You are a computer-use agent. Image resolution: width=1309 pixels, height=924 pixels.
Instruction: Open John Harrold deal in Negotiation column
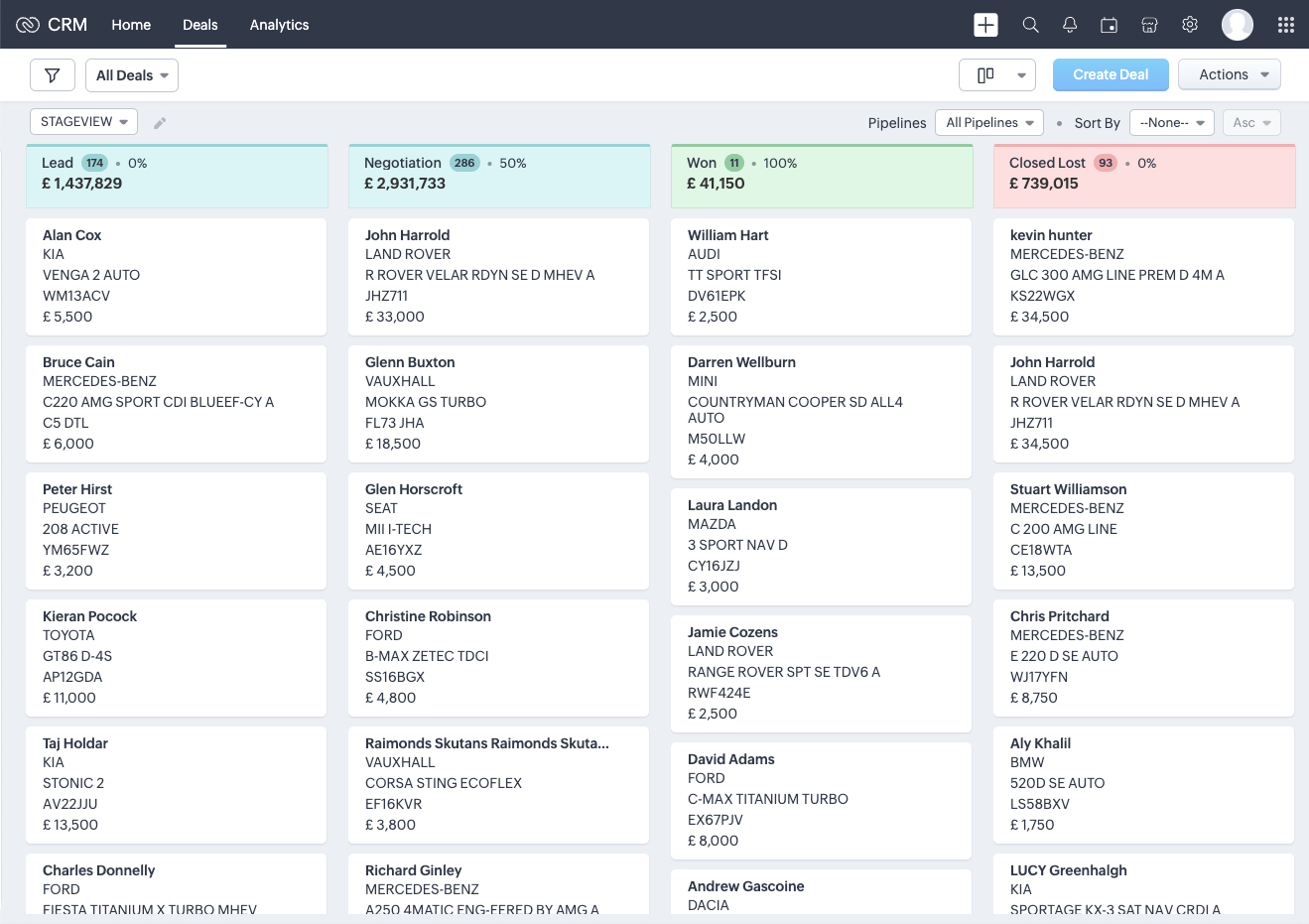click(499, 277)
